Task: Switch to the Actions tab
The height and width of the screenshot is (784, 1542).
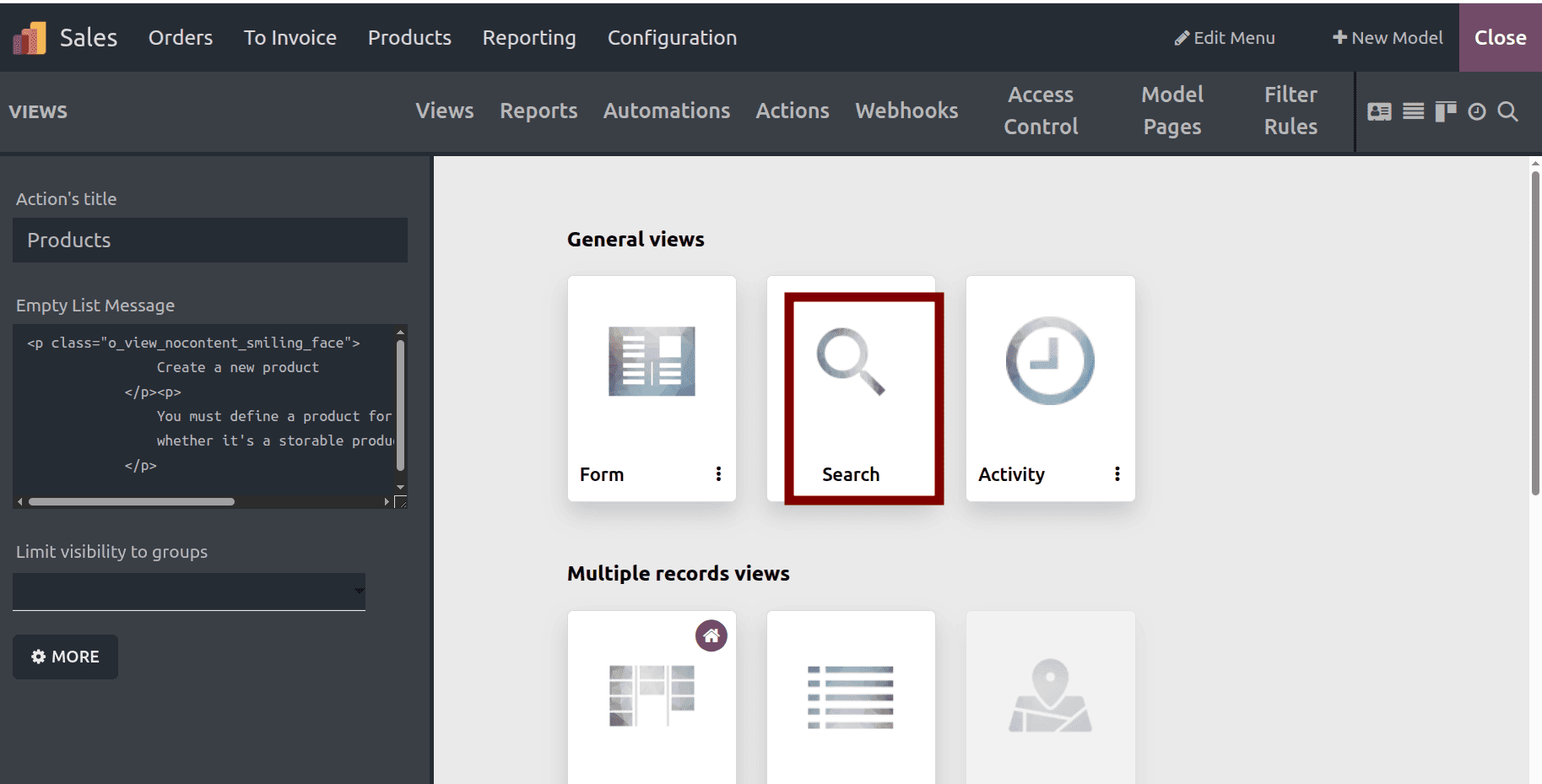Action: click(x=793, y=111)
